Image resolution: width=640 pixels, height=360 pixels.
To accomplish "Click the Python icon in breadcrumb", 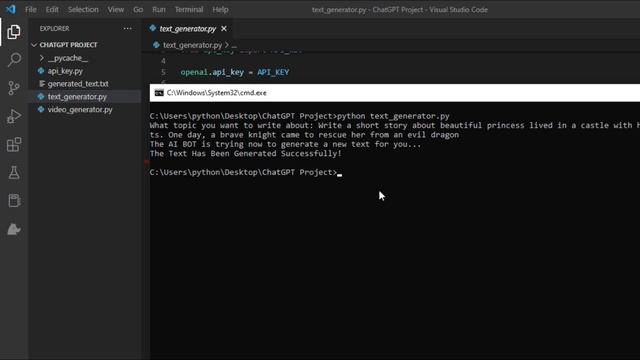I will [x=156, y=45].
